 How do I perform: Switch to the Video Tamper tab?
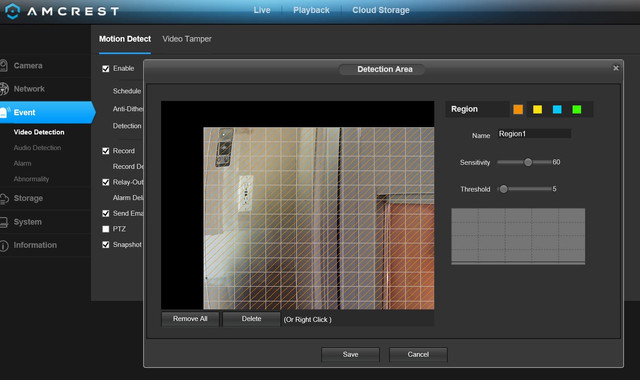(187, 39)
